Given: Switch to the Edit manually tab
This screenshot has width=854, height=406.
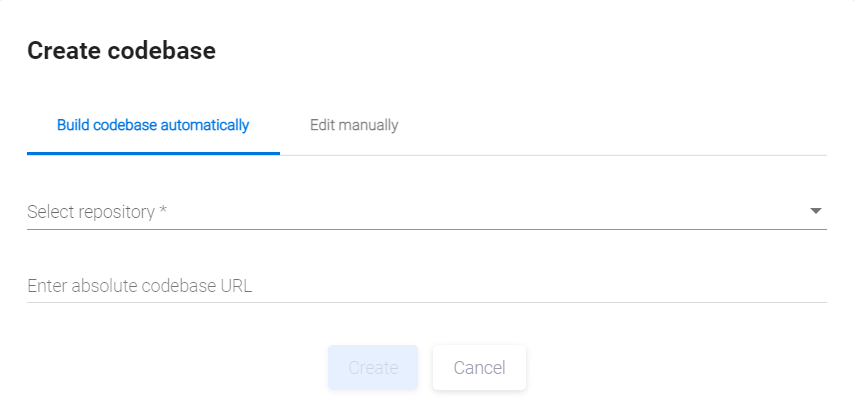Looking at the screenshot, I should [354, 126].
